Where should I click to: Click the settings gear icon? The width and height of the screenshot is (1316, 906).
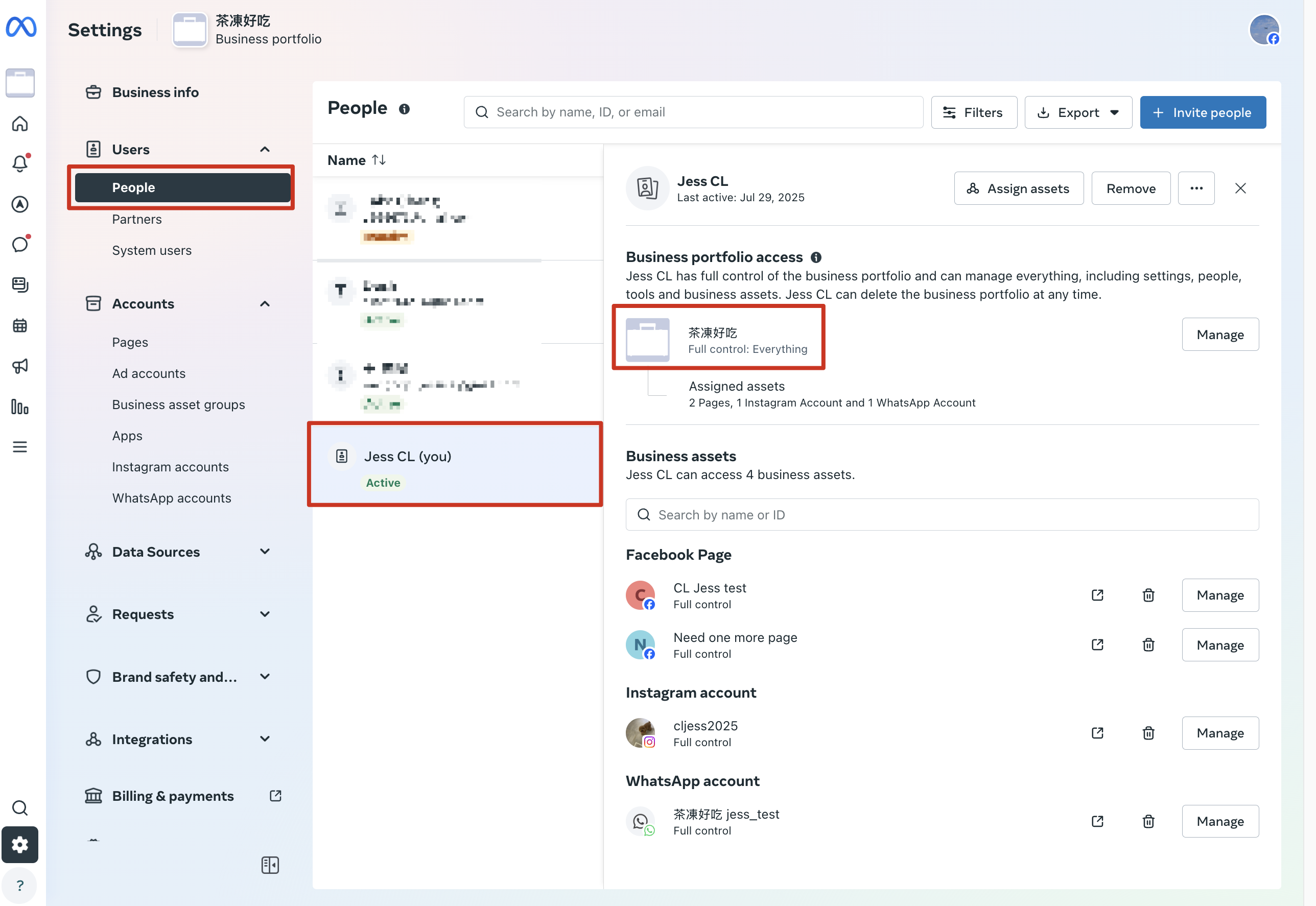[20, 845]
